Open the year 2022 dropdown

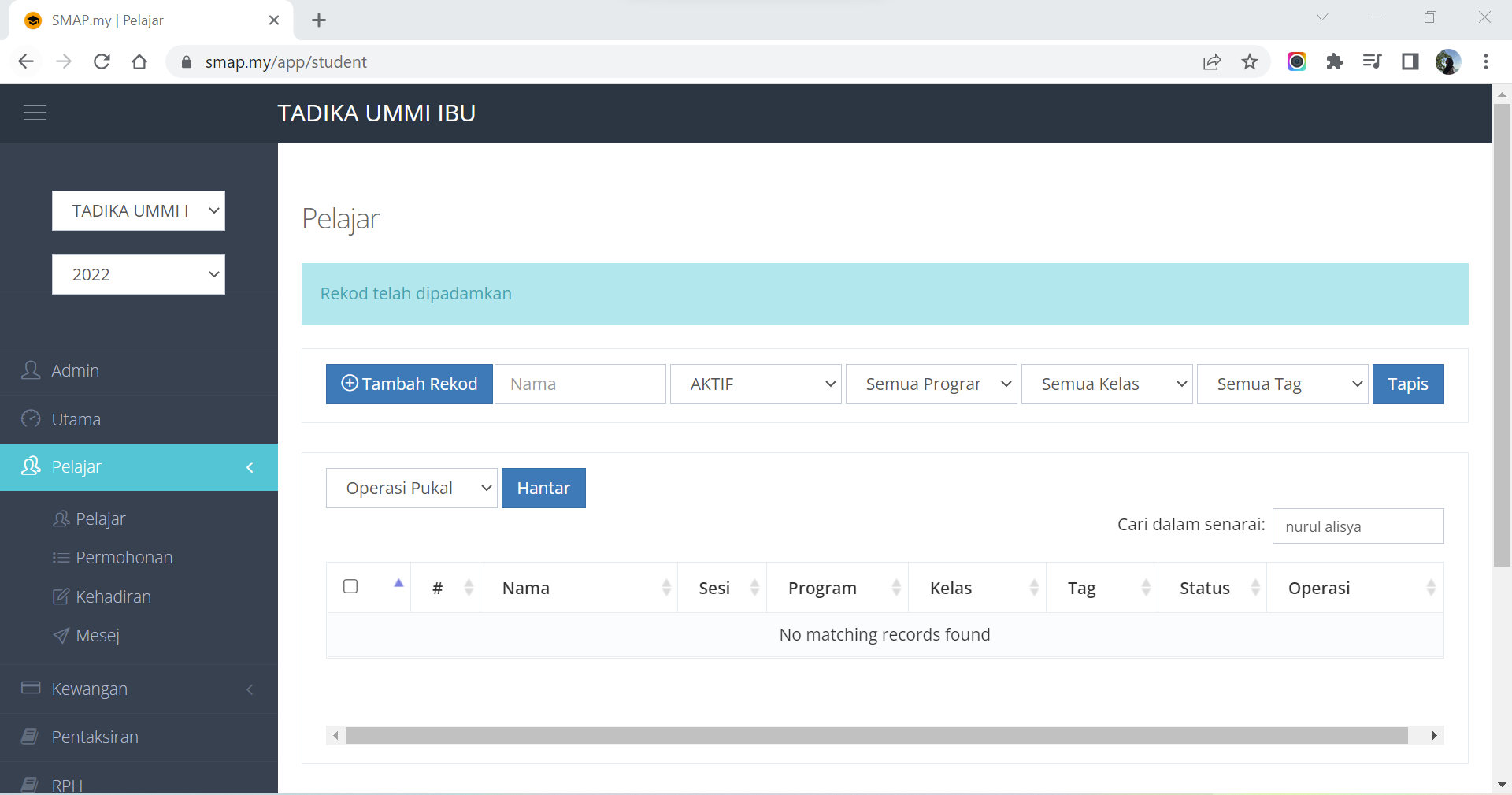click(x=139, y=275)
